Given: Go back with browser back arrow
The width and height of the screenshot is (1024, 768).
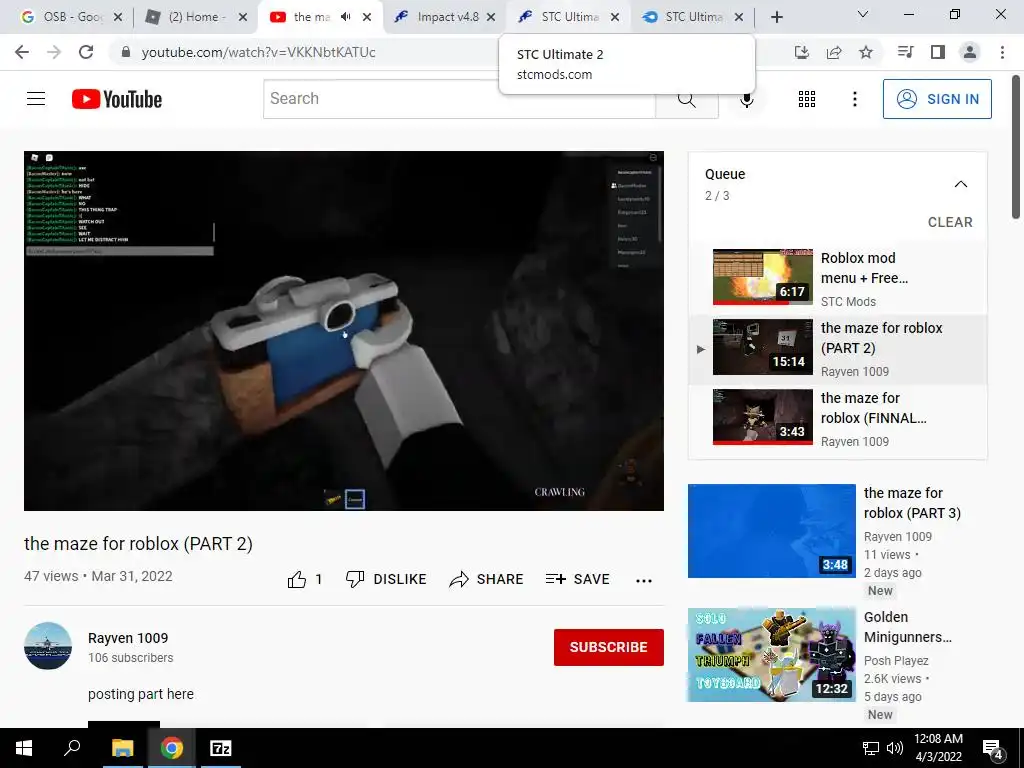Looking at the screenshot, I should click(22, 52).
